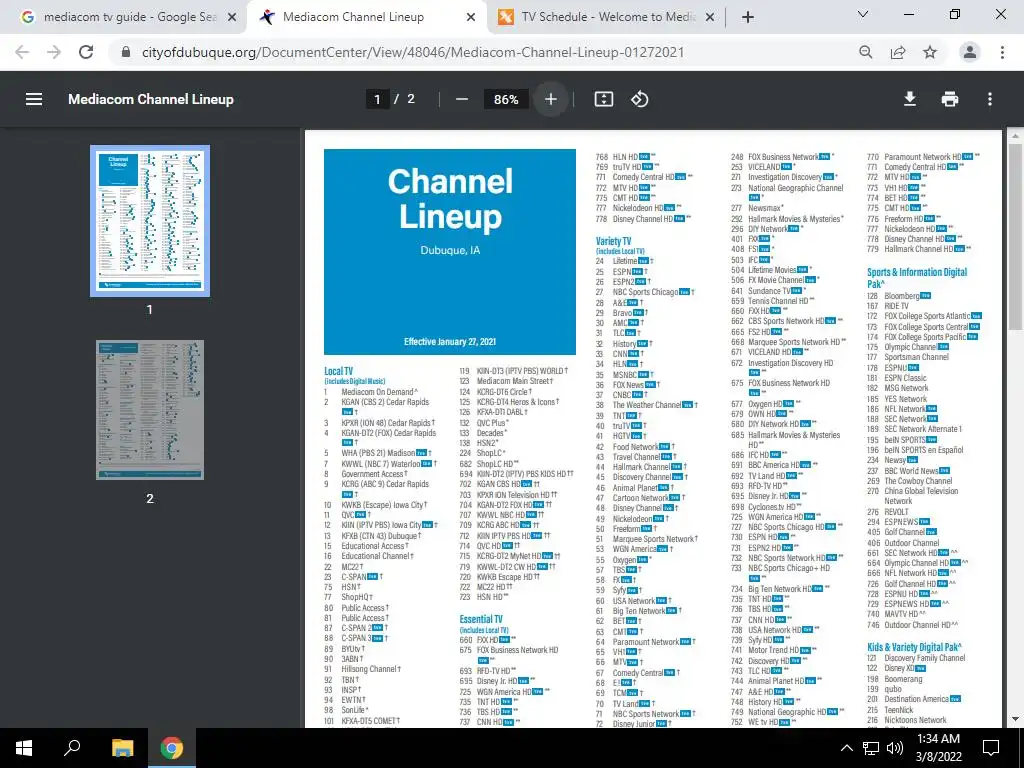Share this page icon in address bar
1024x768 pixels.
(x=898, y=52)
